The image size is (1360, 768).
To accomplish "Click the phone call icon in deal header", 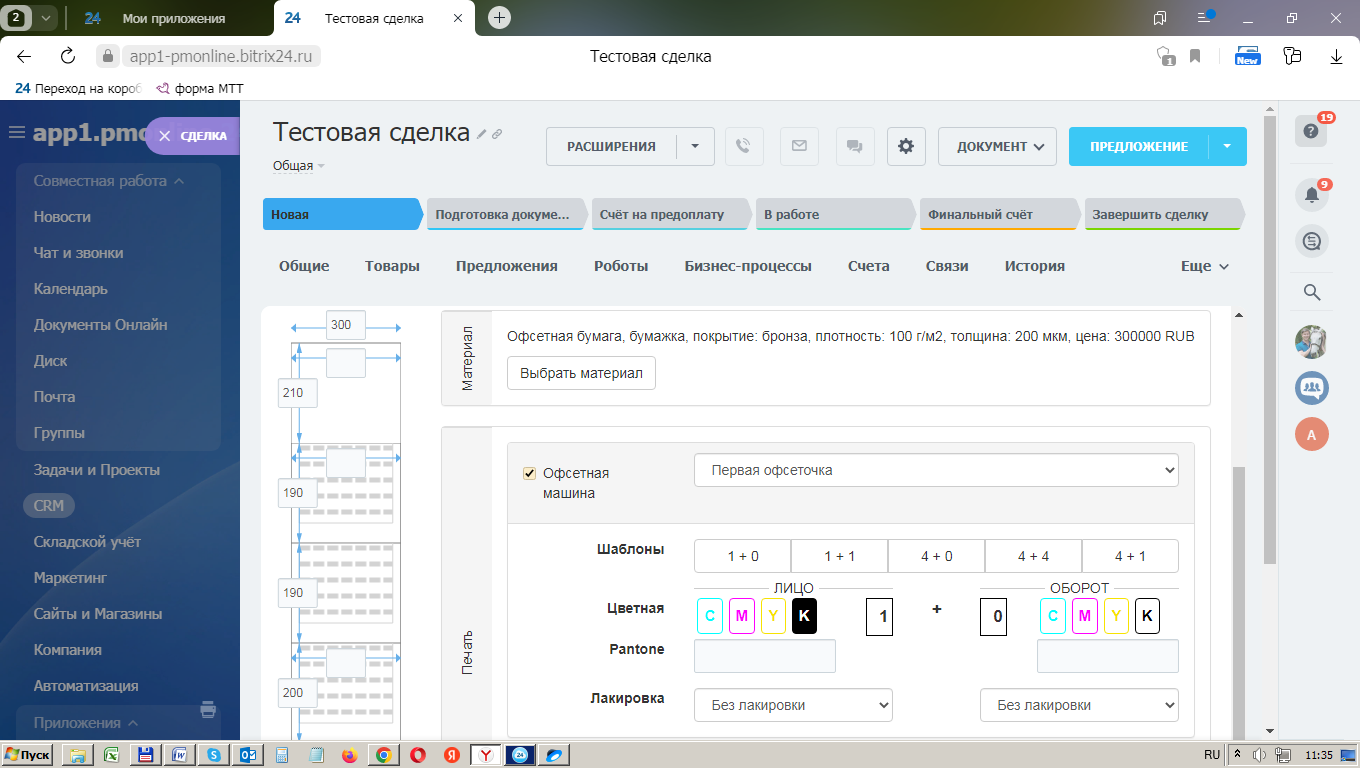I will click(x=742, y=146).
